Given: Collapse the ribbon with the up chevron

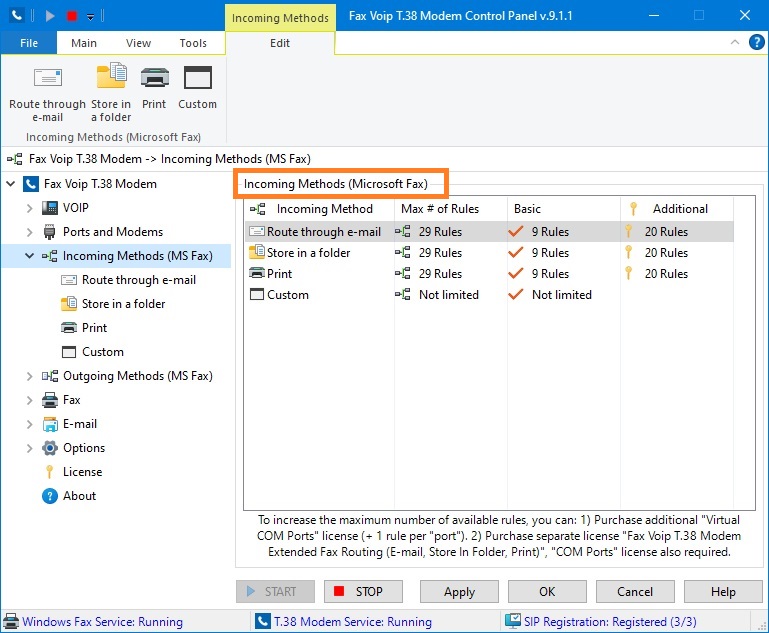Looking at the screenshot, I should click(x=735, y=42).
